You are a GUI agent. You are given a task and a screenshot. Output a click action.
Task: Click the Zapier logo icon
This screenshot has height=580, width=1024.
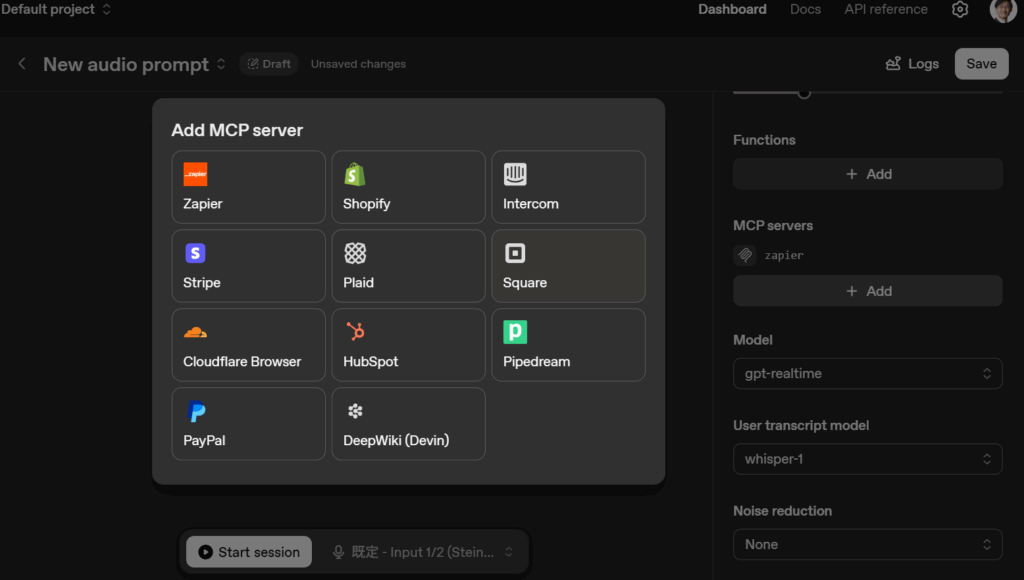pos(195,174)
